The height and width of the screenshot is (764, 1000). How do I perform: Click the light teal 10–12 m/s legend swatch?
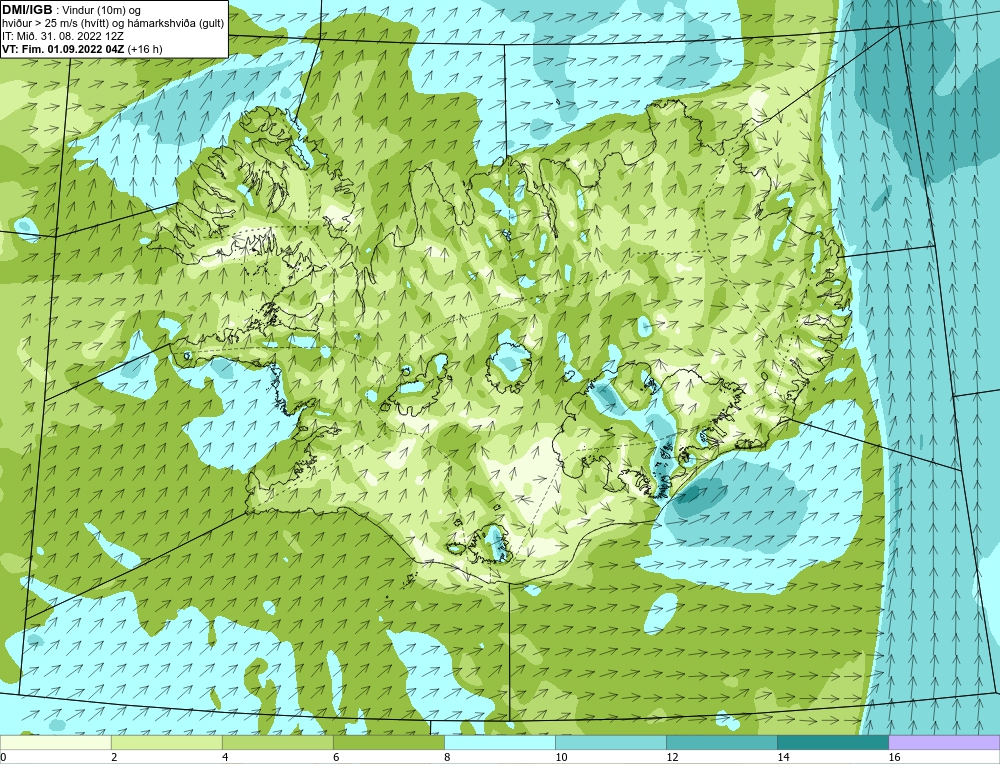click(x=610, y=742)
